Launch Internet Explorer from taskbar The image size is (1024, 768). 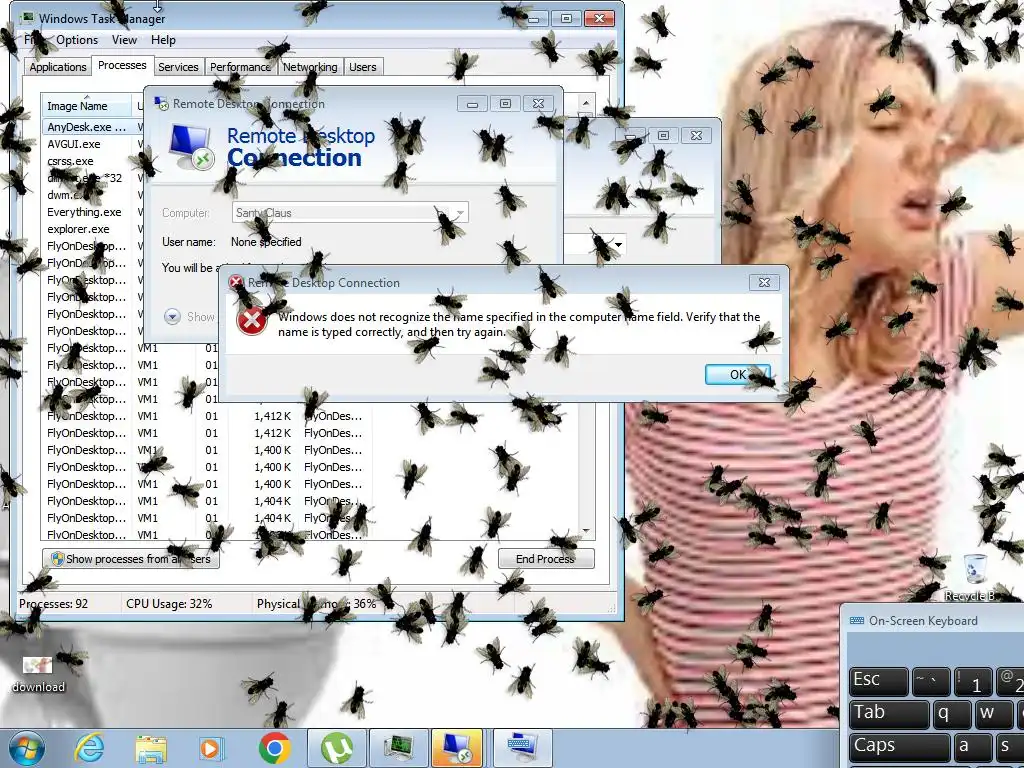tap(90, 748)
